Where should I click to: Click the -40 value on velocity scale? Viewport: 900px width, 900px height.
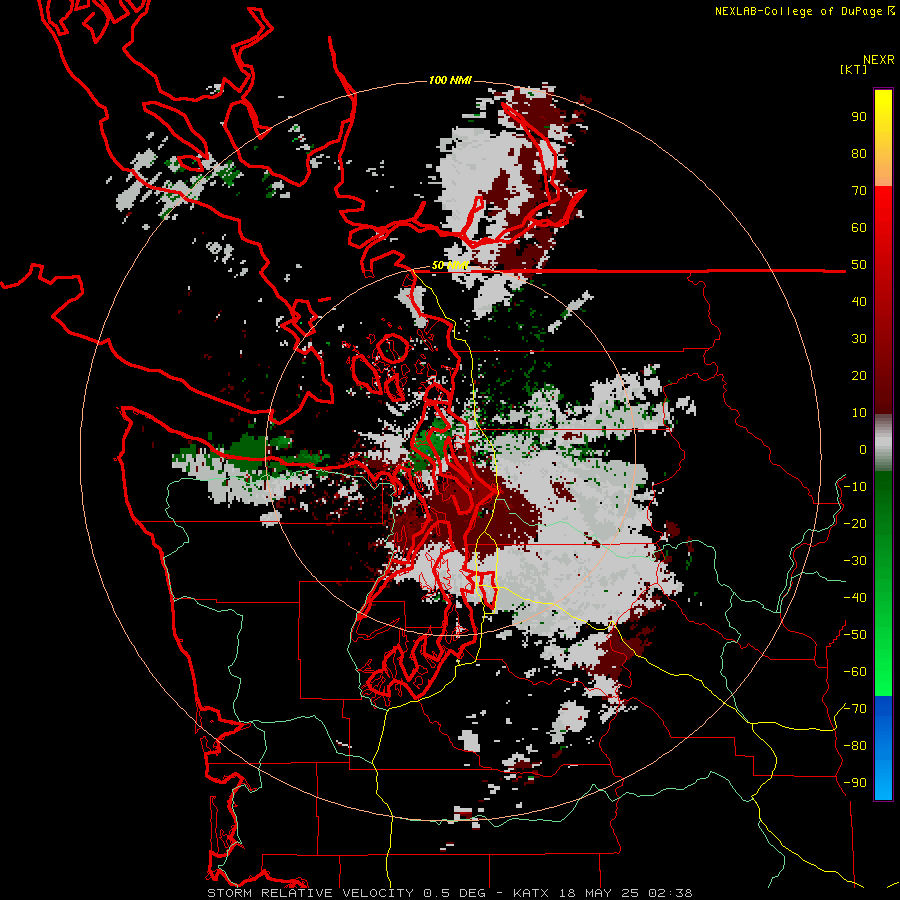(x=855, y=598)
